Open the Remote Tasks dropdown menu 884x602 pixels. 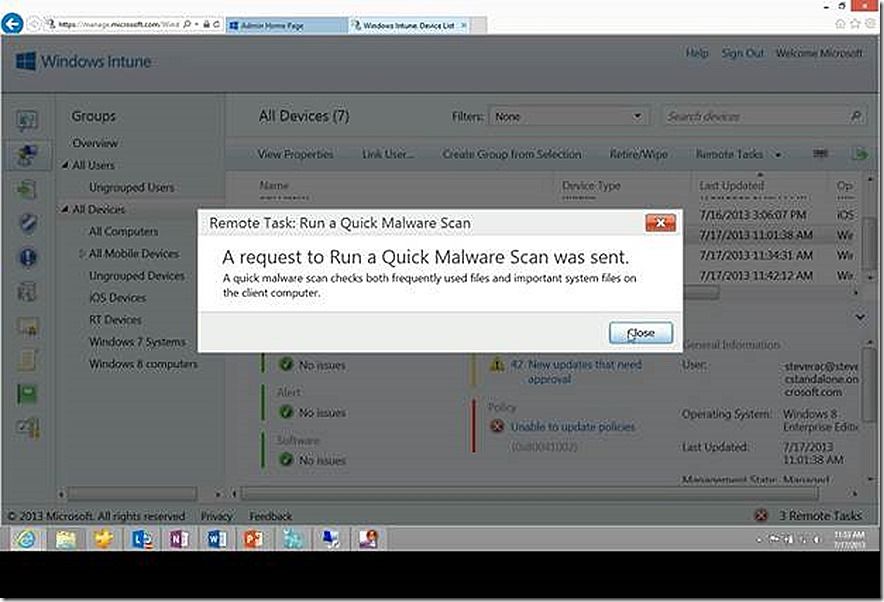coord(738,154)
